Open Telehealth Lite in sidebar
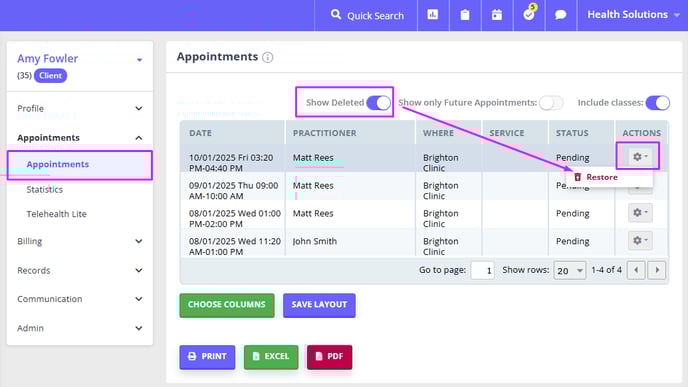Image resolution: width=688 pixels, height=387 pixels. (56, 214)
